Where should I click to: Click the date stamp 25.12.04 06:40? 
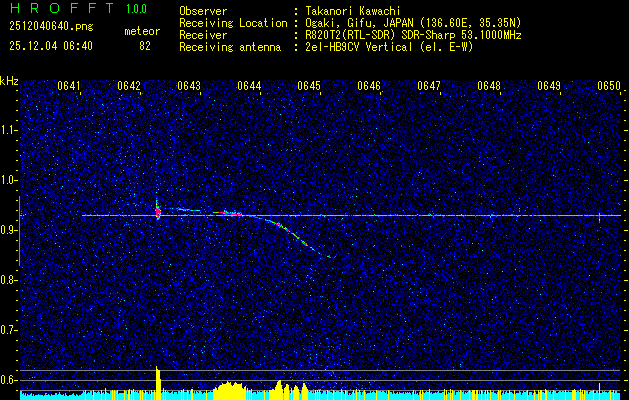tap(51, 46)
